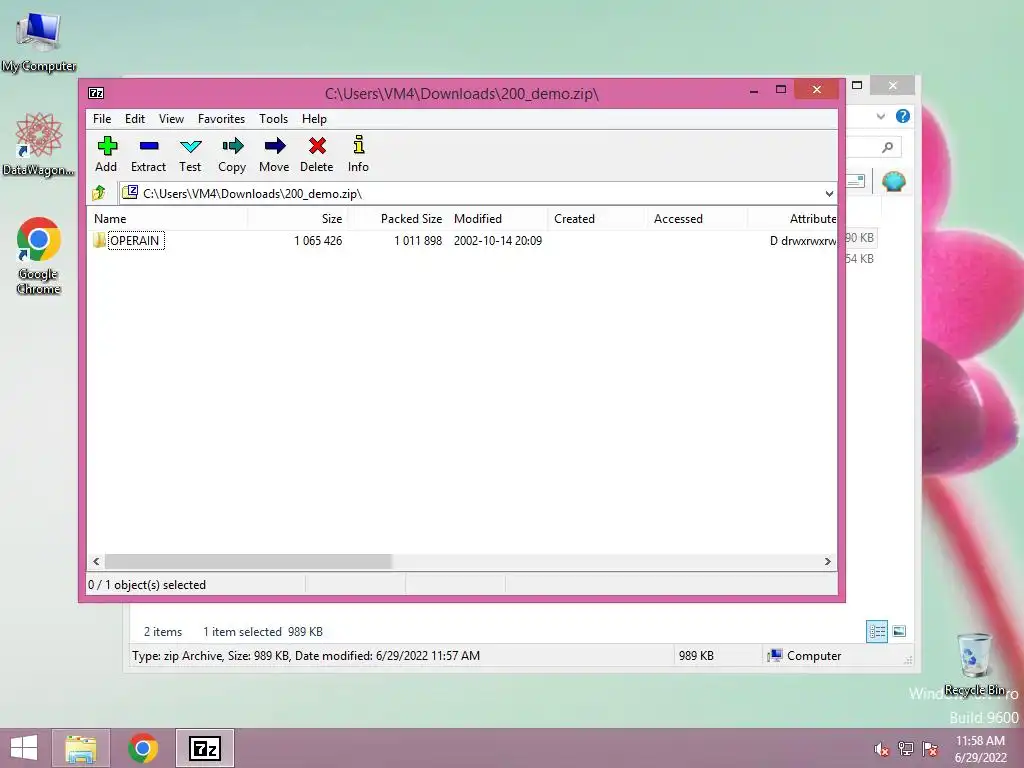Open the Recycle Bin icon
This screenshot has height=768, width=1024.
pos(974,663)
